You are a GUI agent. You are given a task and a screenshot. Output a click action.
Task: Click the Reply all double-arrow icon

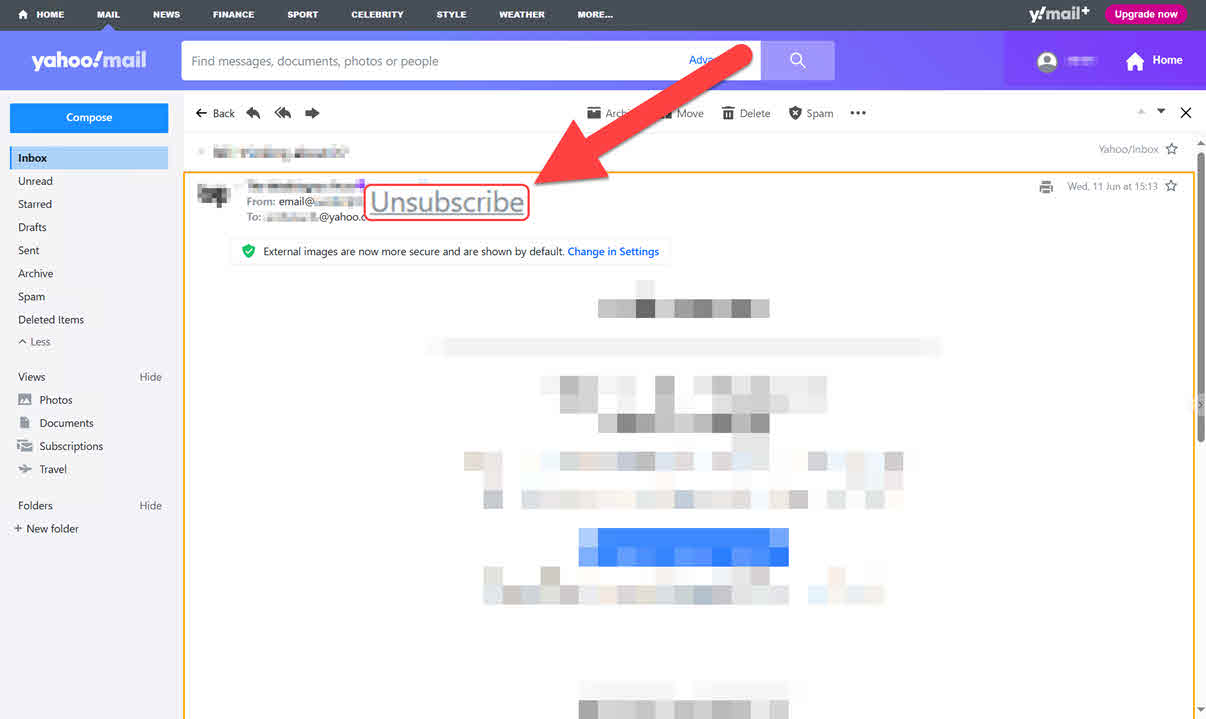pos(283,113)
